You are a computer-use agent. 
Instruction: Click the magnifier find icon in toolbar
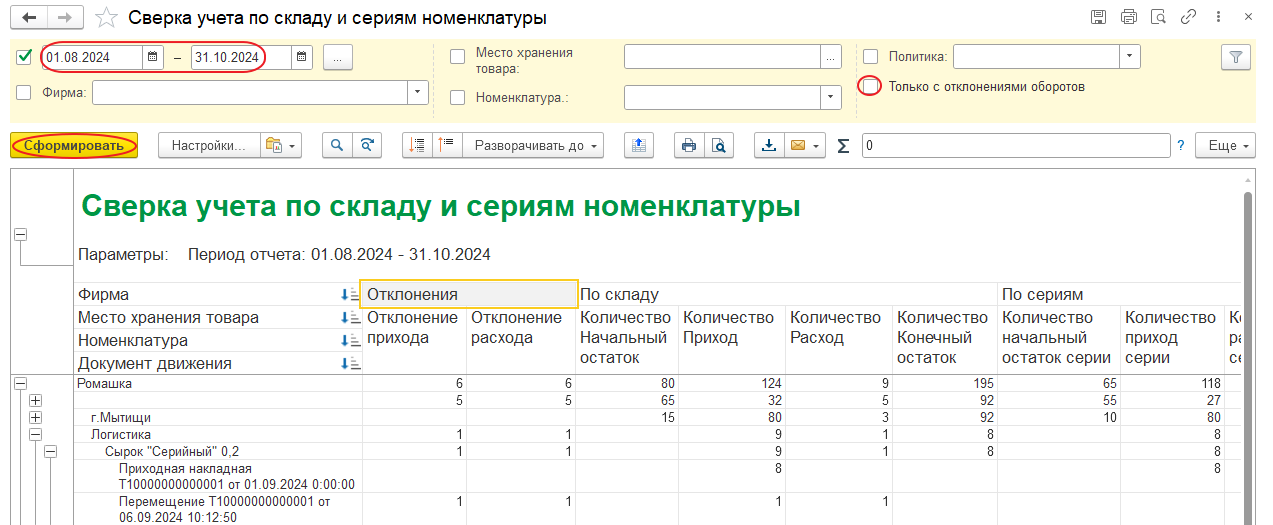click(337, 146)
